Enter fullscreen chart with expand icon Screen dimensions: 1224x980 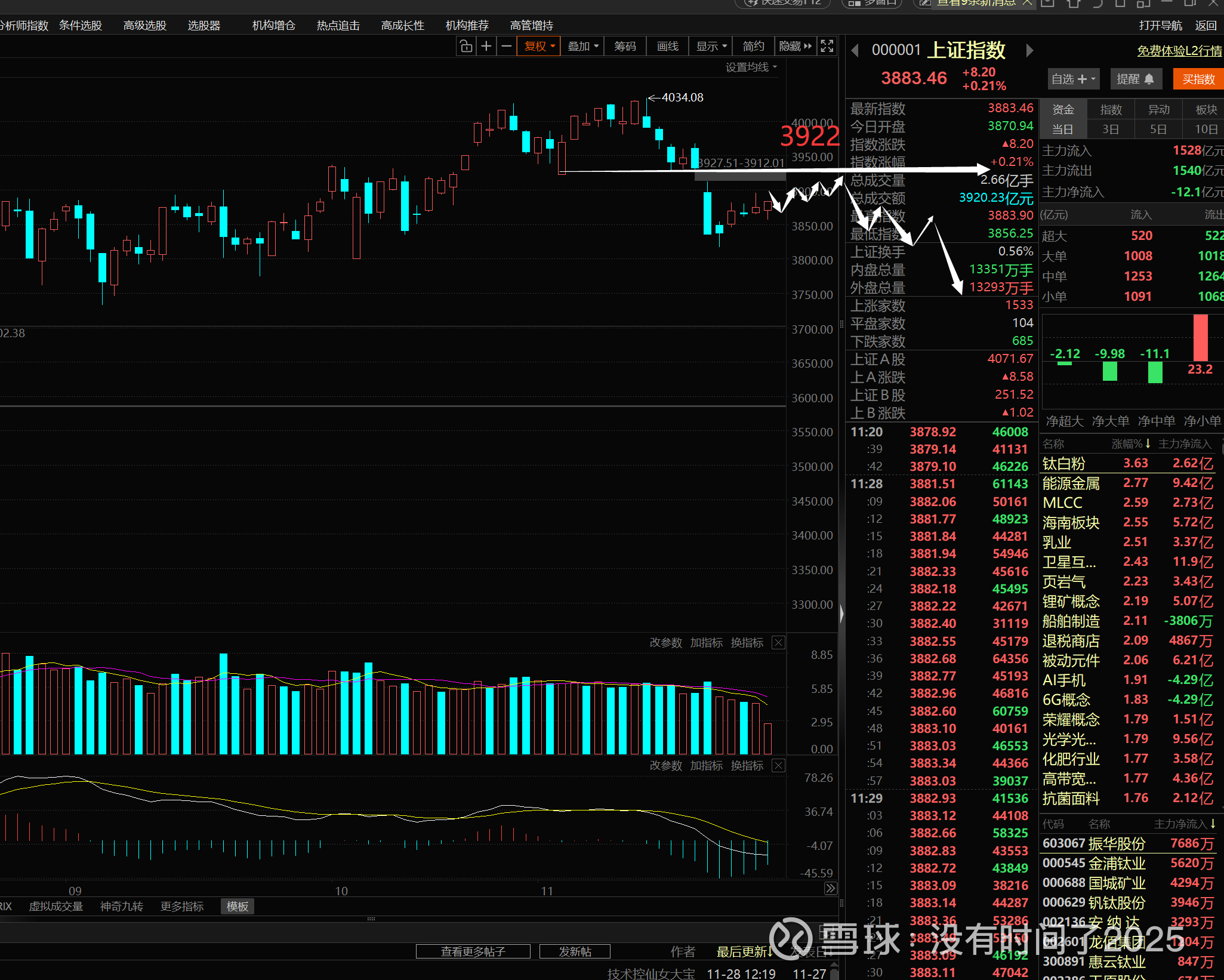click(x=827, y=46)
